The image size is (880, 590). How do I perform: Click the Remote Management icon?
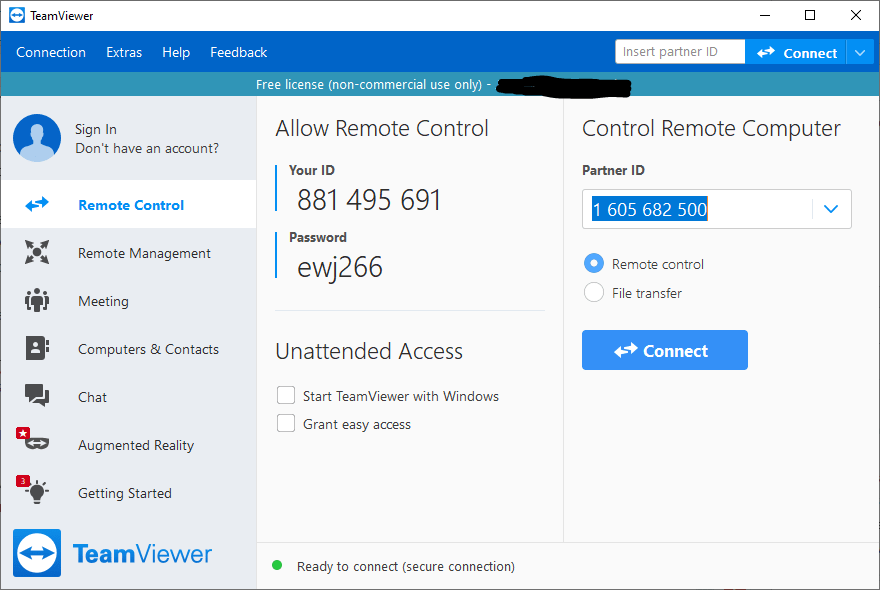37,252
